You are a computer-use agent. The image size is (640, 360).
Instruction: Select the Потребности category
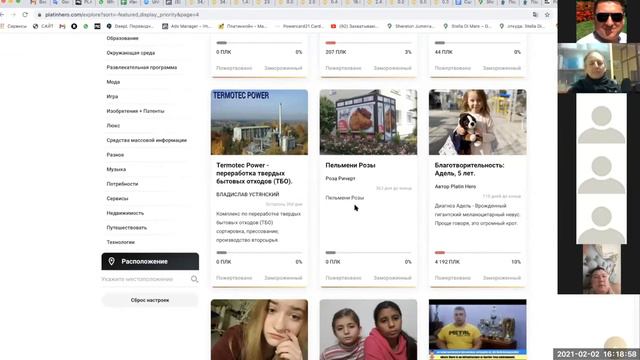(122, 184)
